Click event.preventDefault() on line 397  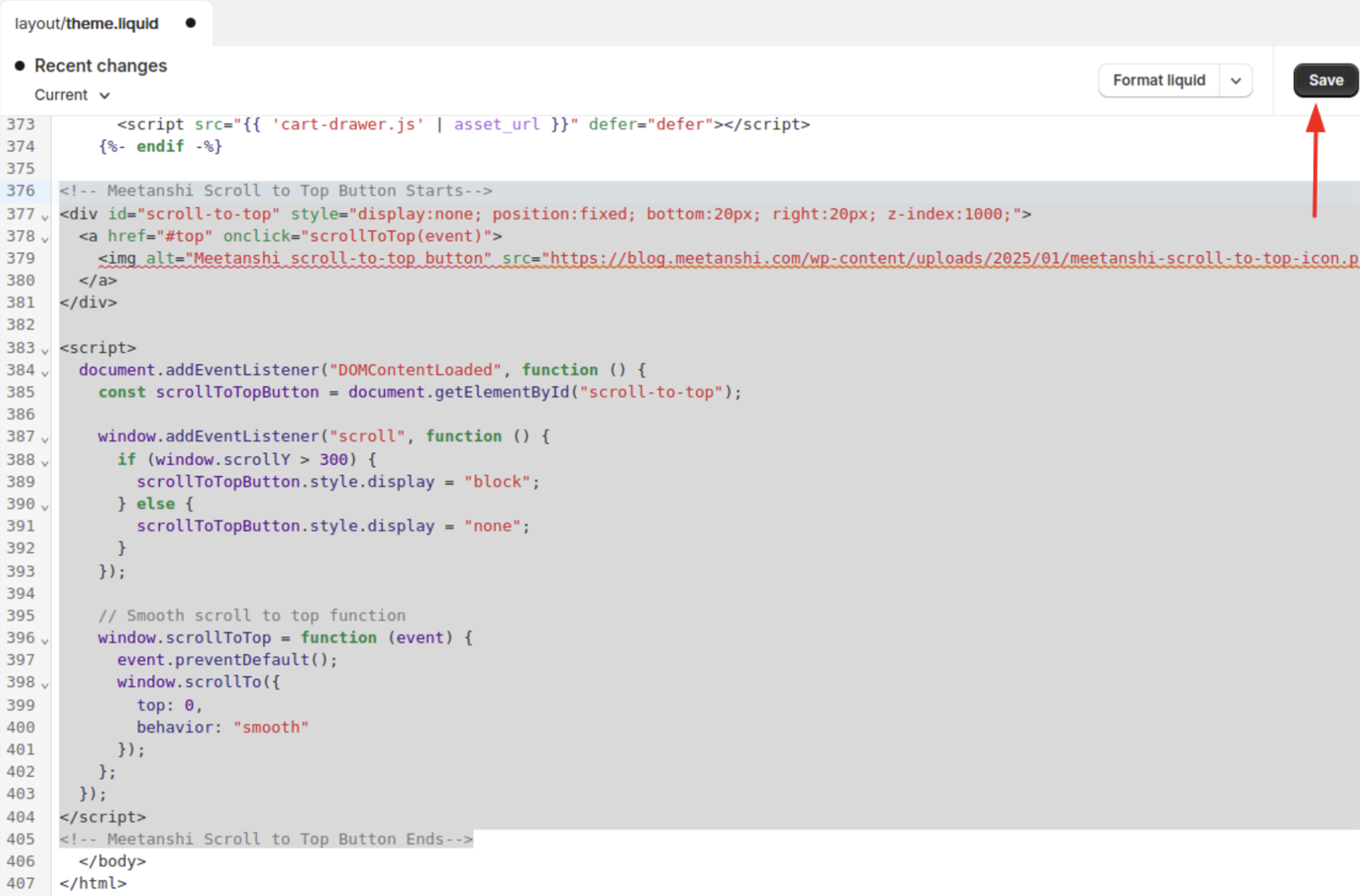(228, 660)
